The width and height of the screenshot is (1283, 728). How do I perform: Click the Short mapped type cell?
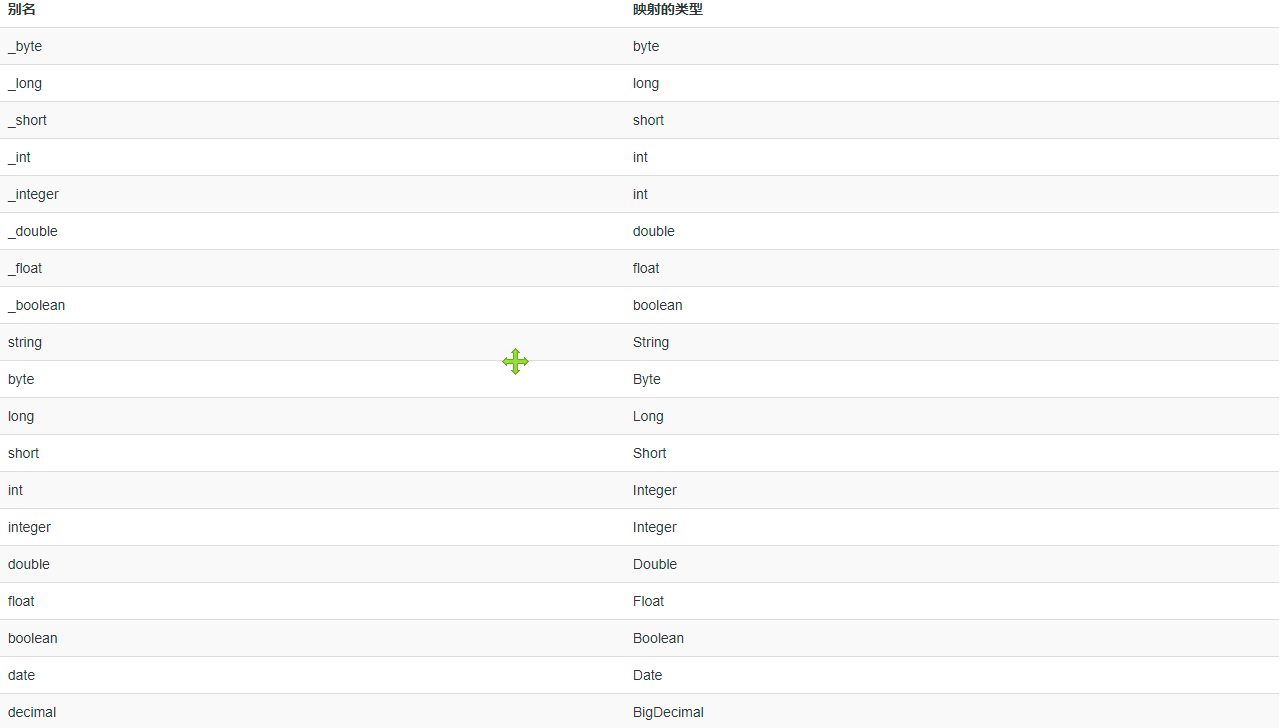(x=650, y=453)
